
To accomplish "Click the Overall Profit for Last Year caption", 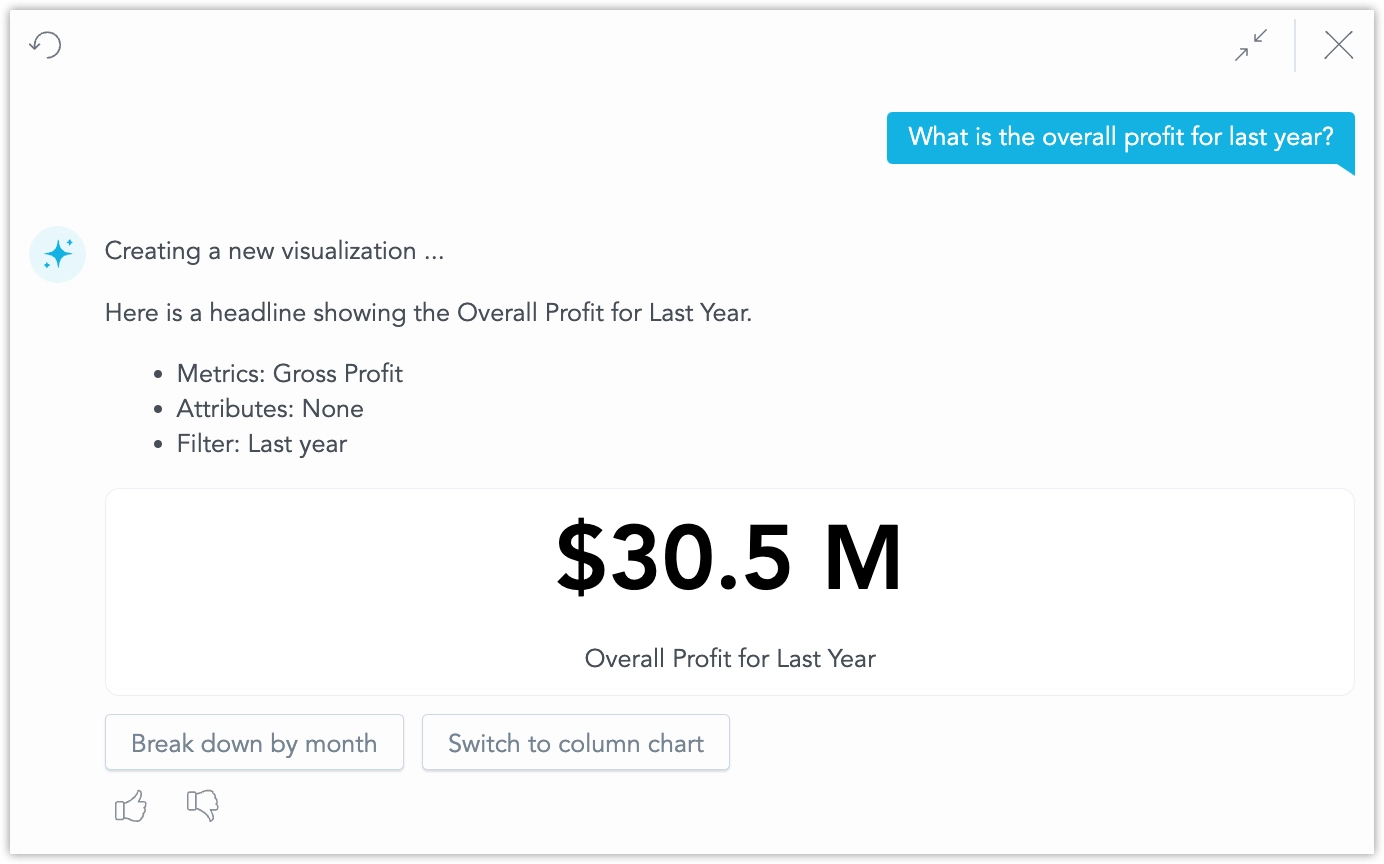I will pos(729,658).
